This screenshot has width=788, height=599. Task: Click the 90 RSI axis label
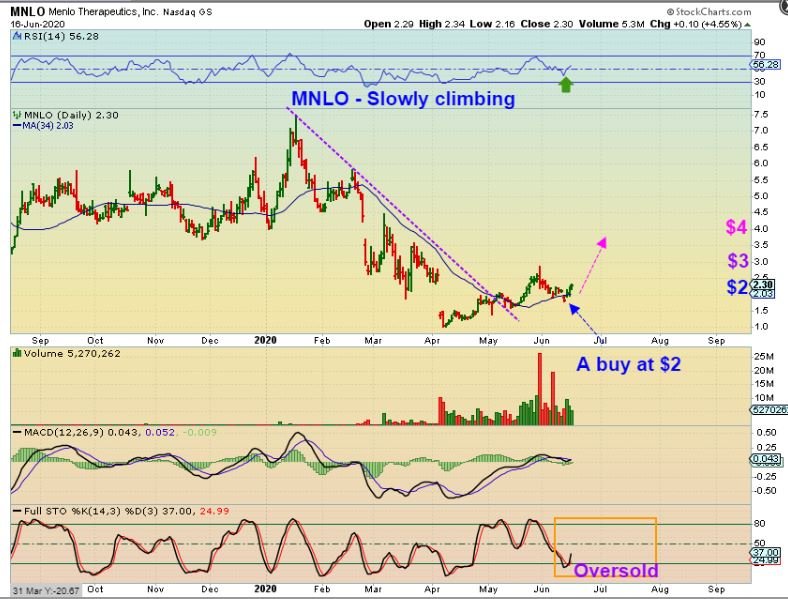coord(759,42)
